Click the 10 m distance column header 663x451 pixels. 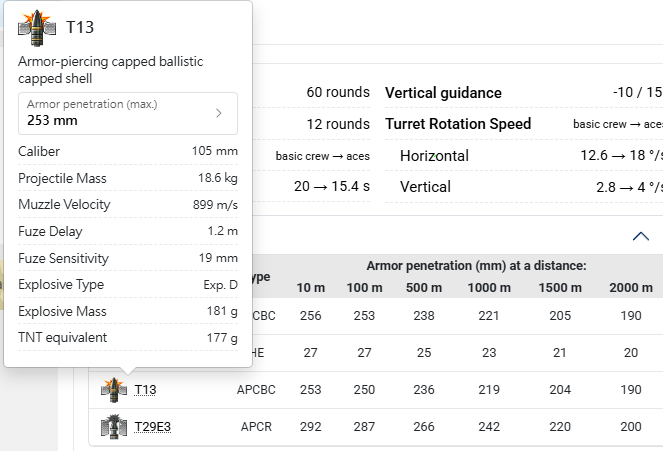click(310, 288)
